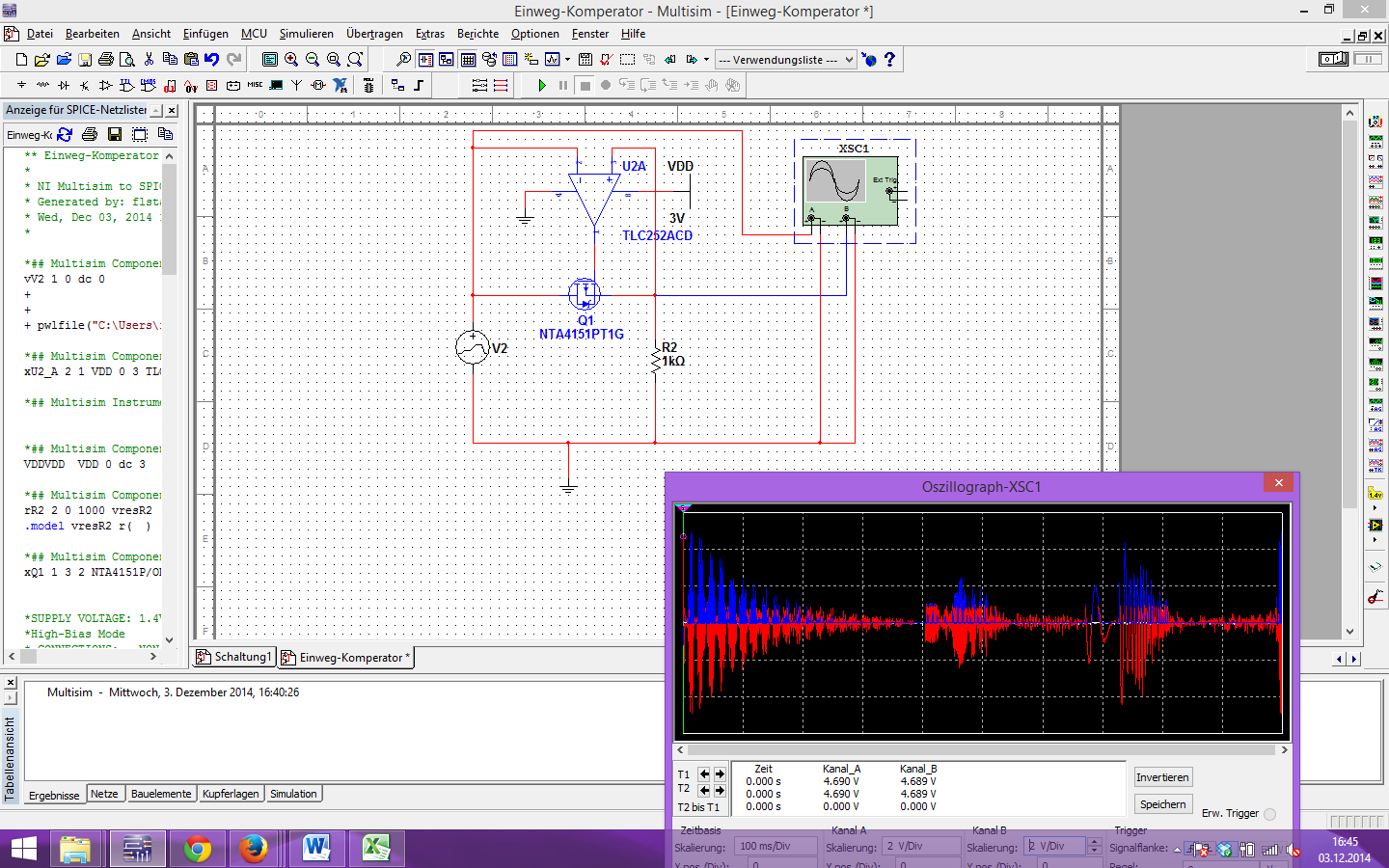This screenshot has width=1389, height=868.
Task: Open the Extras menu
Action: click(x=430, y=34)
